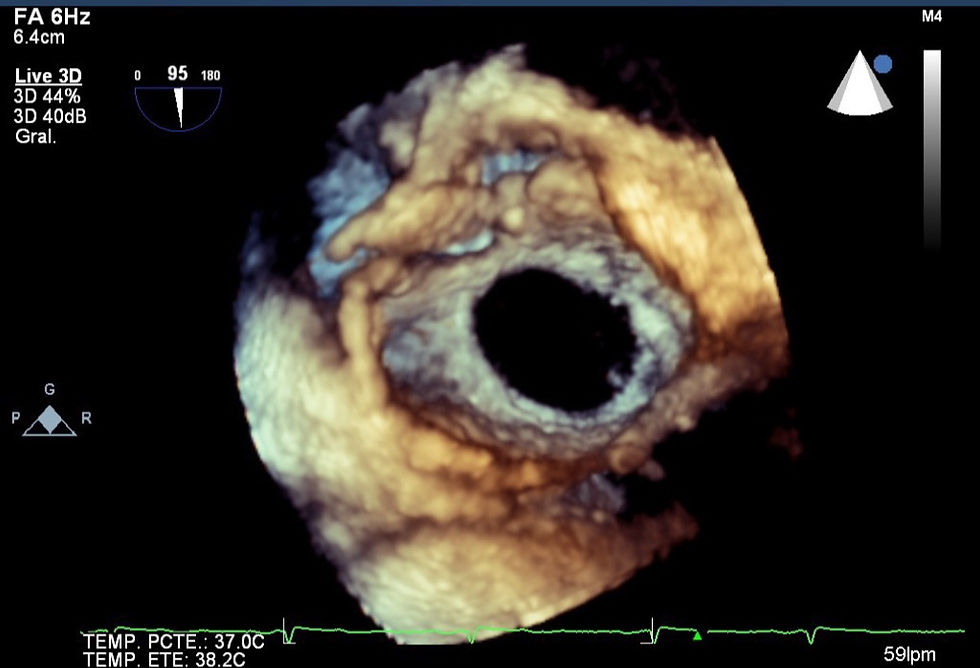Click the P-G-R orientation triangle icon
Image resolution: width=980 pixels, height=668 pixels.
[49, 421]
